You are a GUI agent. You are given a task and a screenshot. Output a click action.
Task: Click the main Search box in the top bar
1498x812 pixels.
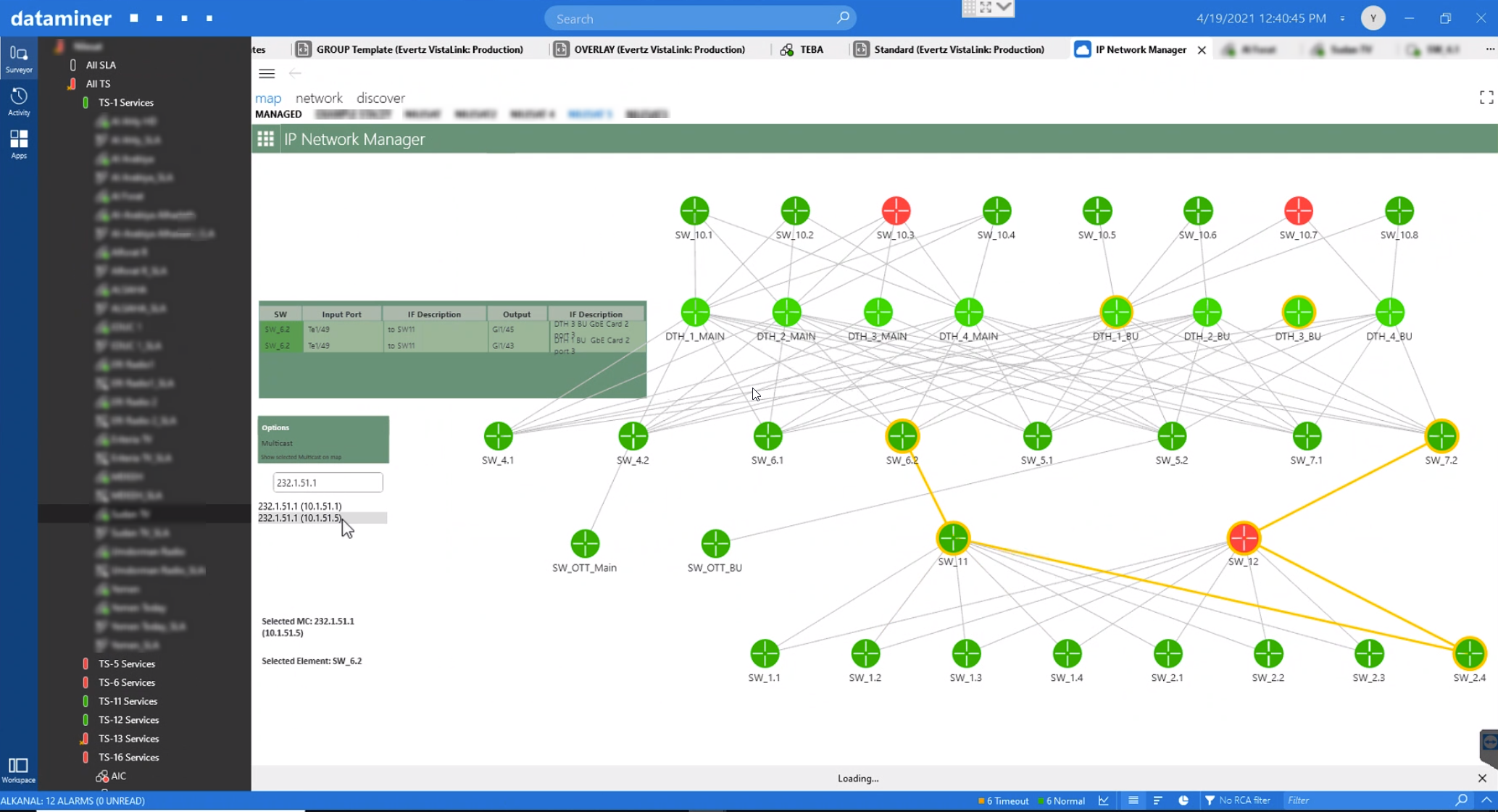pos(700,18)
